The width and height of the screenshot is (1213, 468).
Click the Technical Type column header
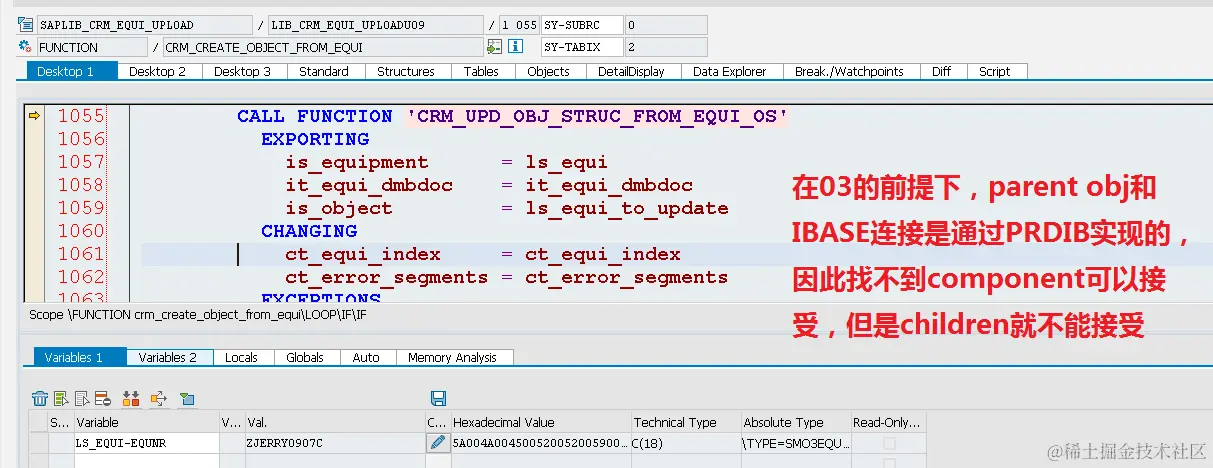tap(685, 422)
